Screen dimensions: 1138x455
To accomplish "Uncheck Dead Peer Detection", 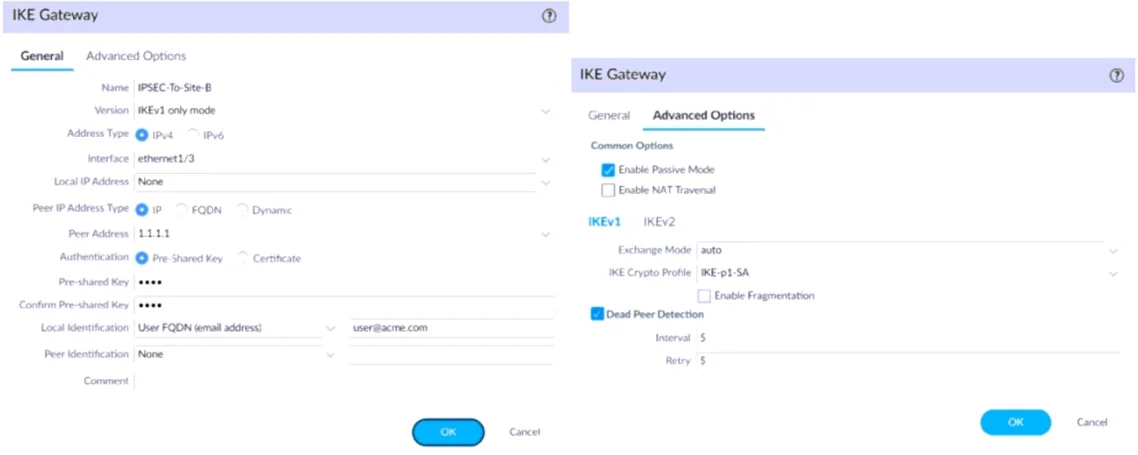I will tap(597, 314).
